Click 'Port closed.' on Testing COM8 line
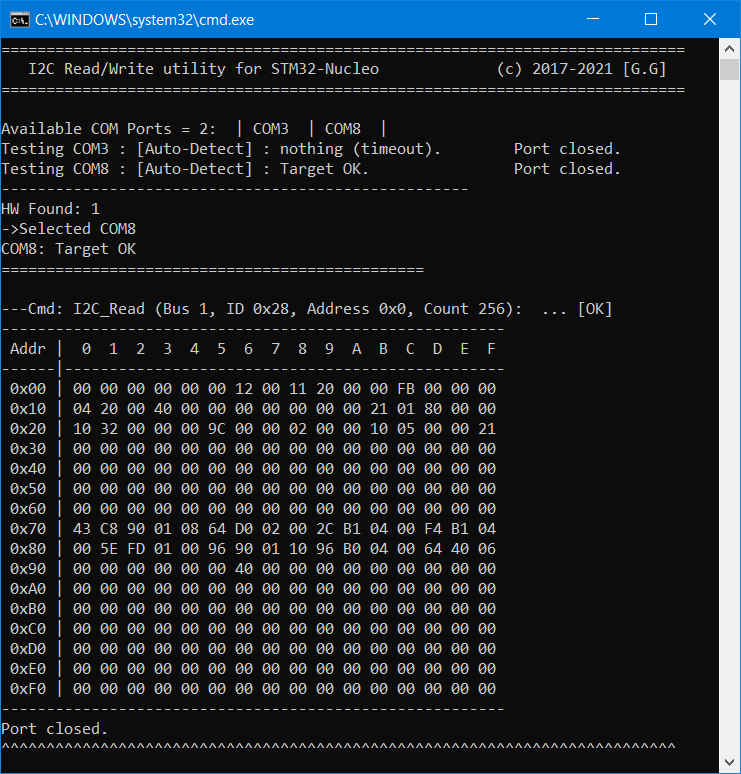741x774 pixels. pyautogui.click(x=567, y=169)
